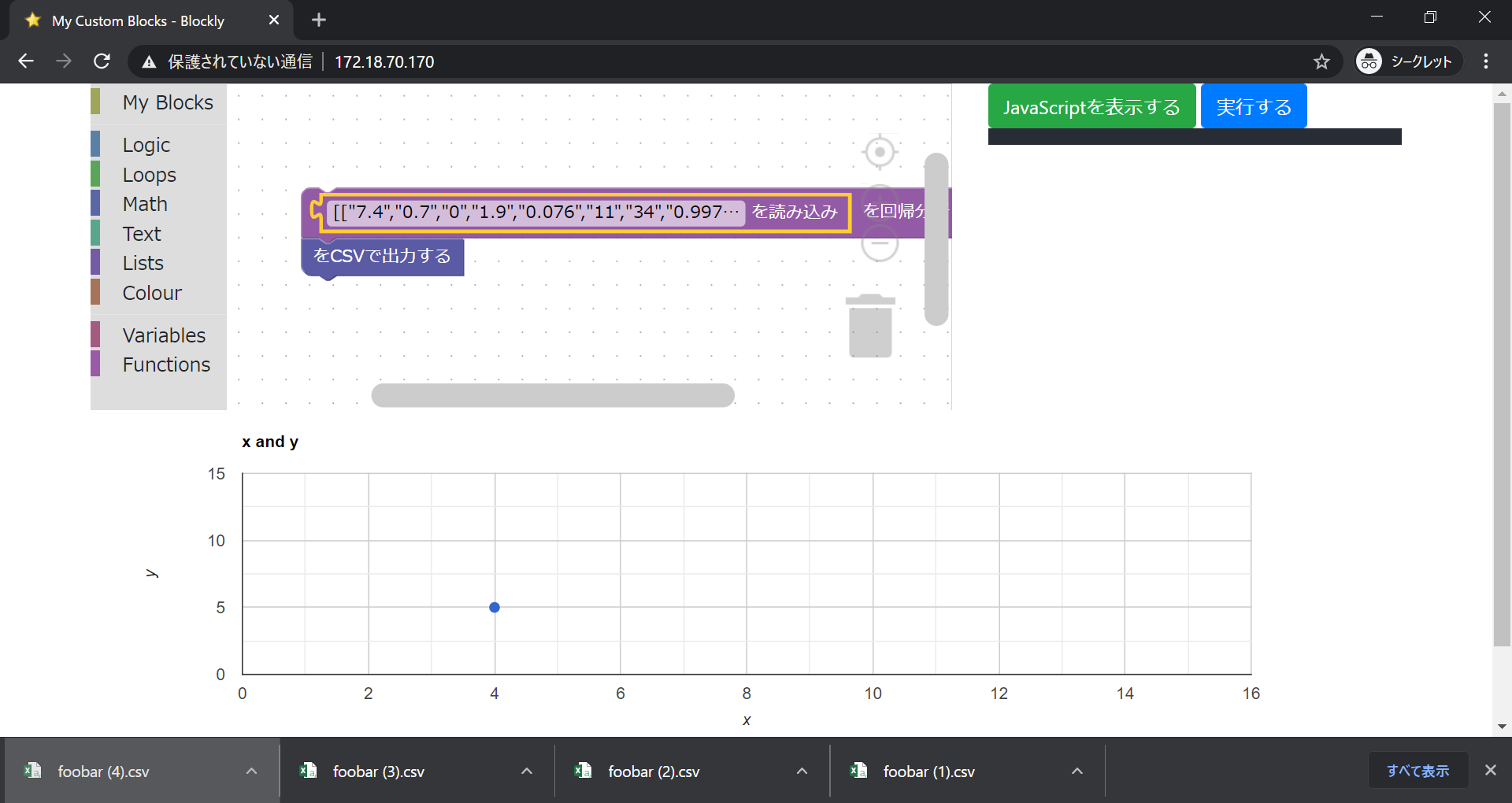Click the JavaScriptを表示する button
This screenshot has width=1512, height=803.
coord(1091,106)
